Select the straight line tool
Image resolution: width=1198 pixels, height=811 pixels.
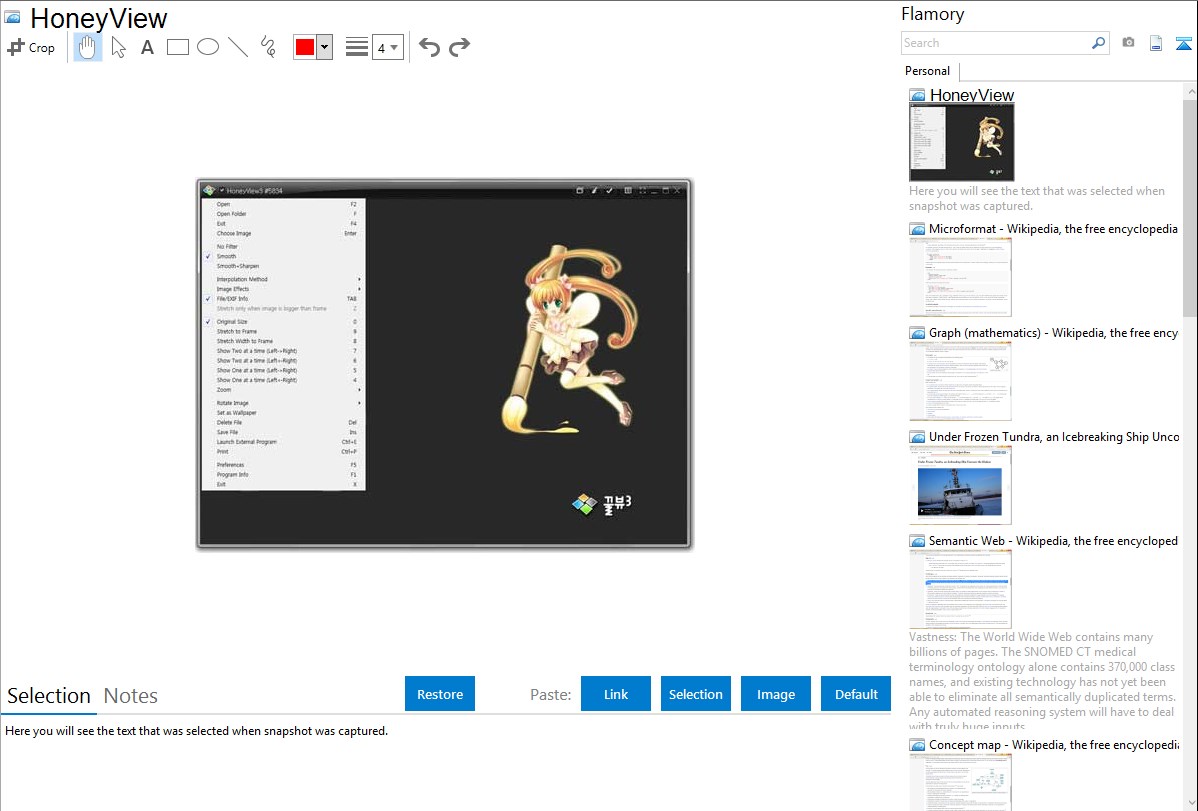(238, 47)
